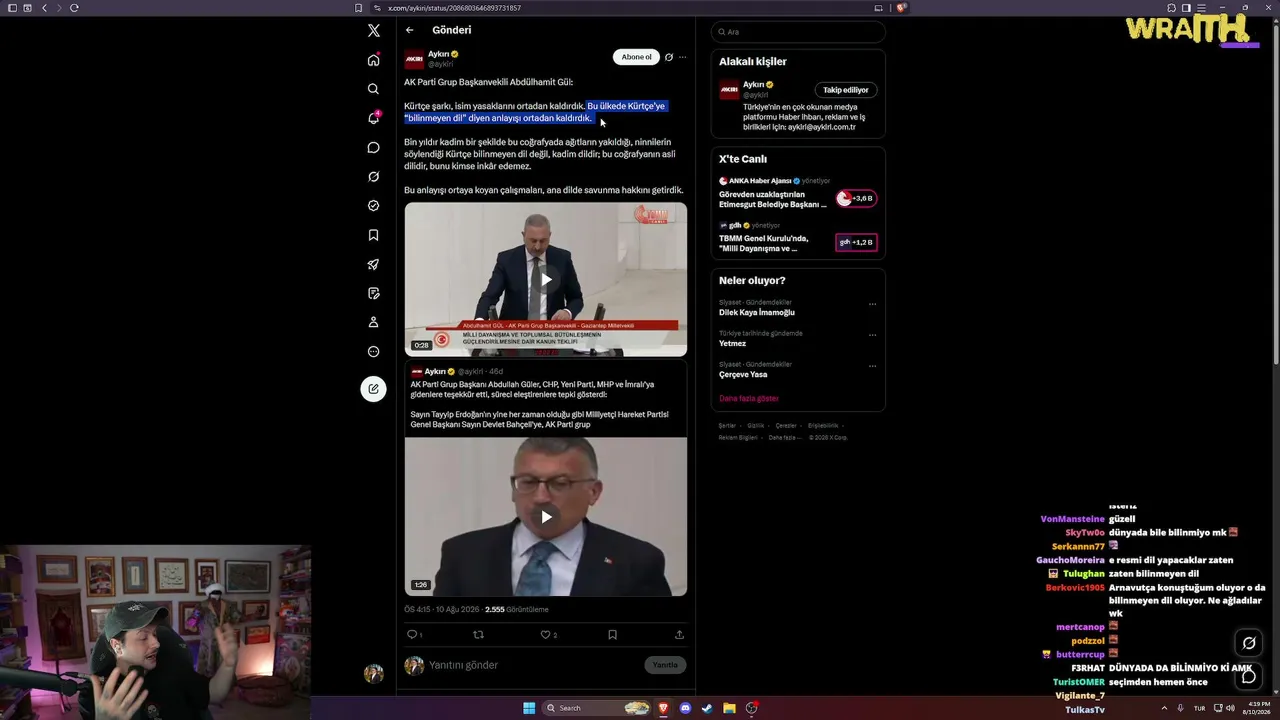Open Daha fazla göster link
The image size is (1280, 720).
[x=748, y=398]
